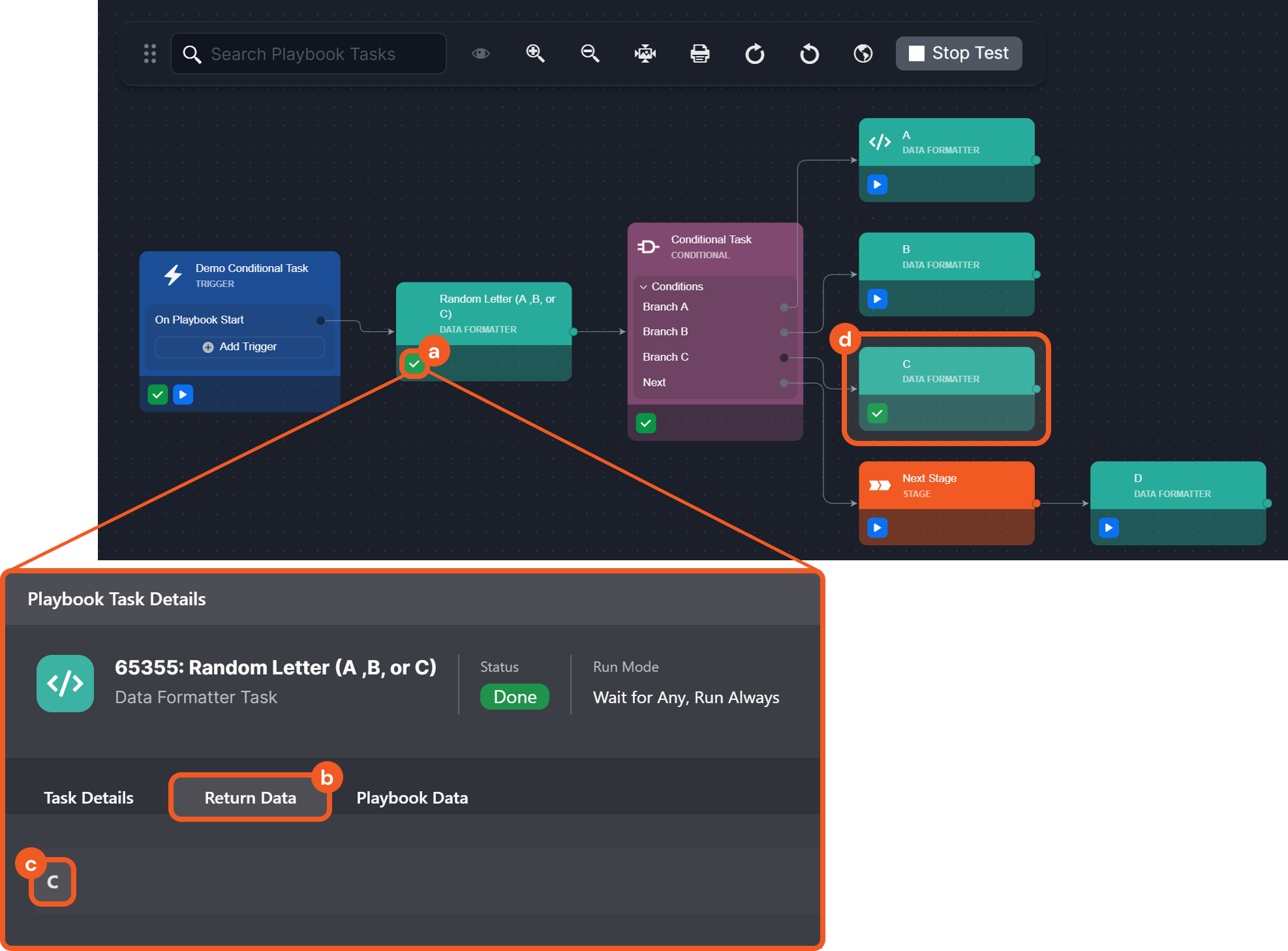
Task: Run the Next Stage play button
Action: coord(878,528)
